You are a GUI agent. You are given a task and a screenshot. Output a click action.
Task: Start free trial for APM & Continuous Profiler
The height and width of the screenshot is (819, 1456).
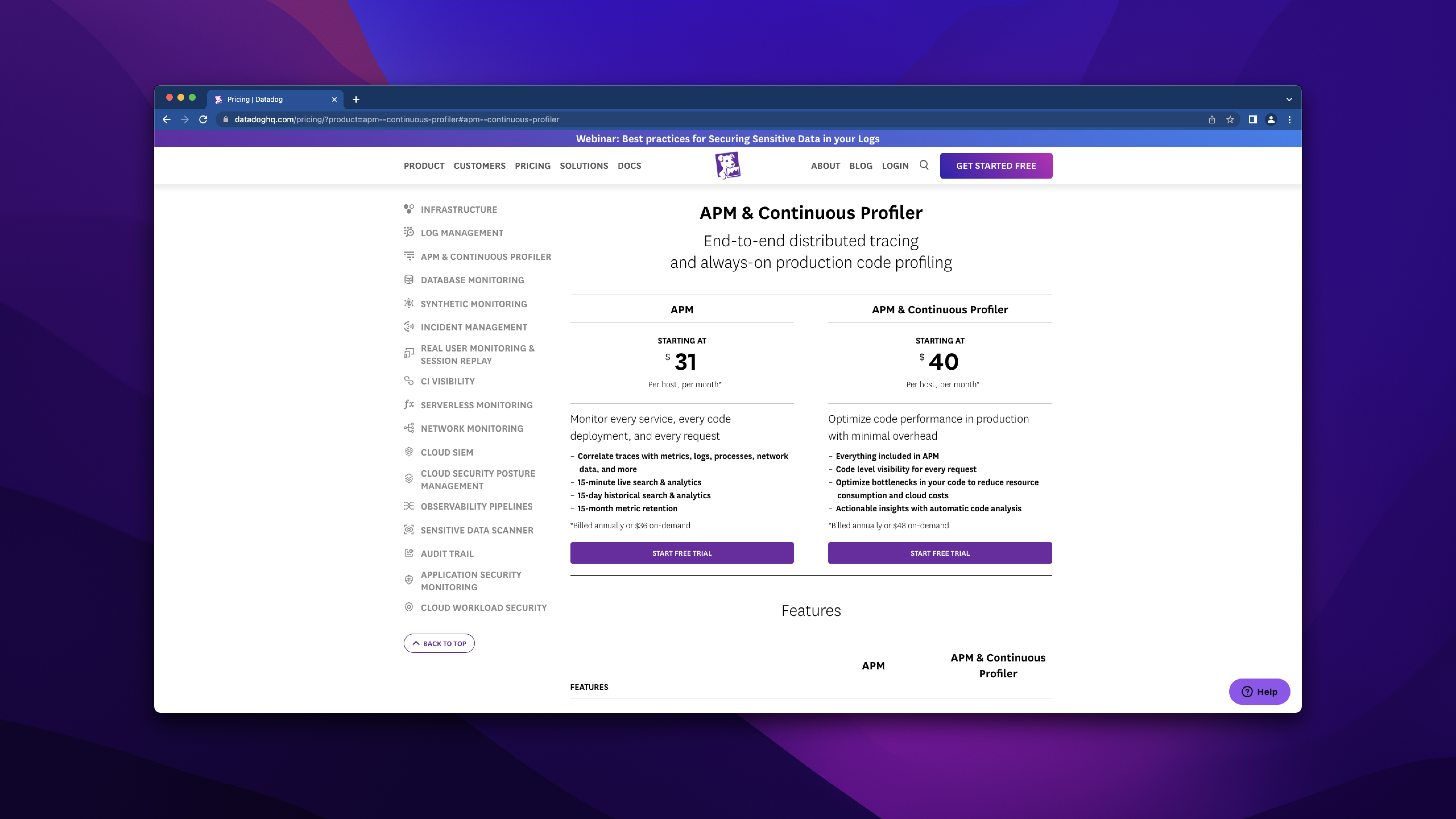click(x=939, y=553)
